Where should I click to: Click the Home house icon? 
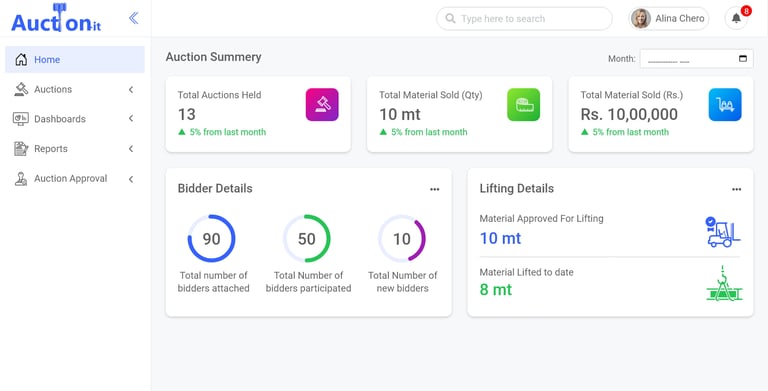[x=21, y=60]
